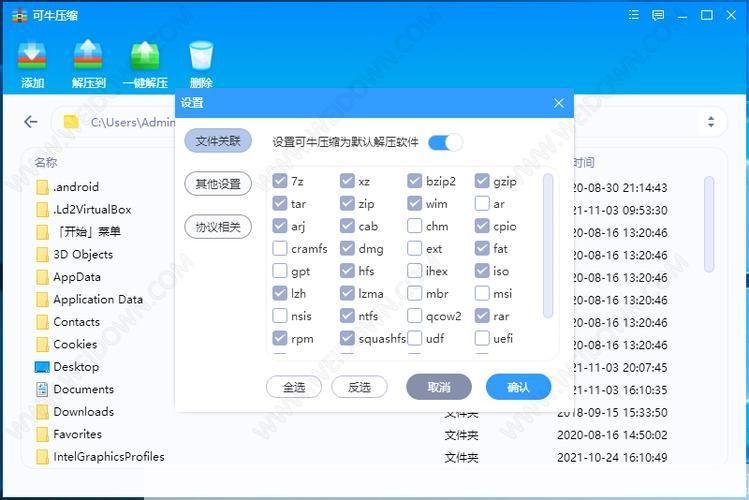Screen dimensions: 749x500
Task: Uncheck the zip format checkbox
Action: pos(347,203)
